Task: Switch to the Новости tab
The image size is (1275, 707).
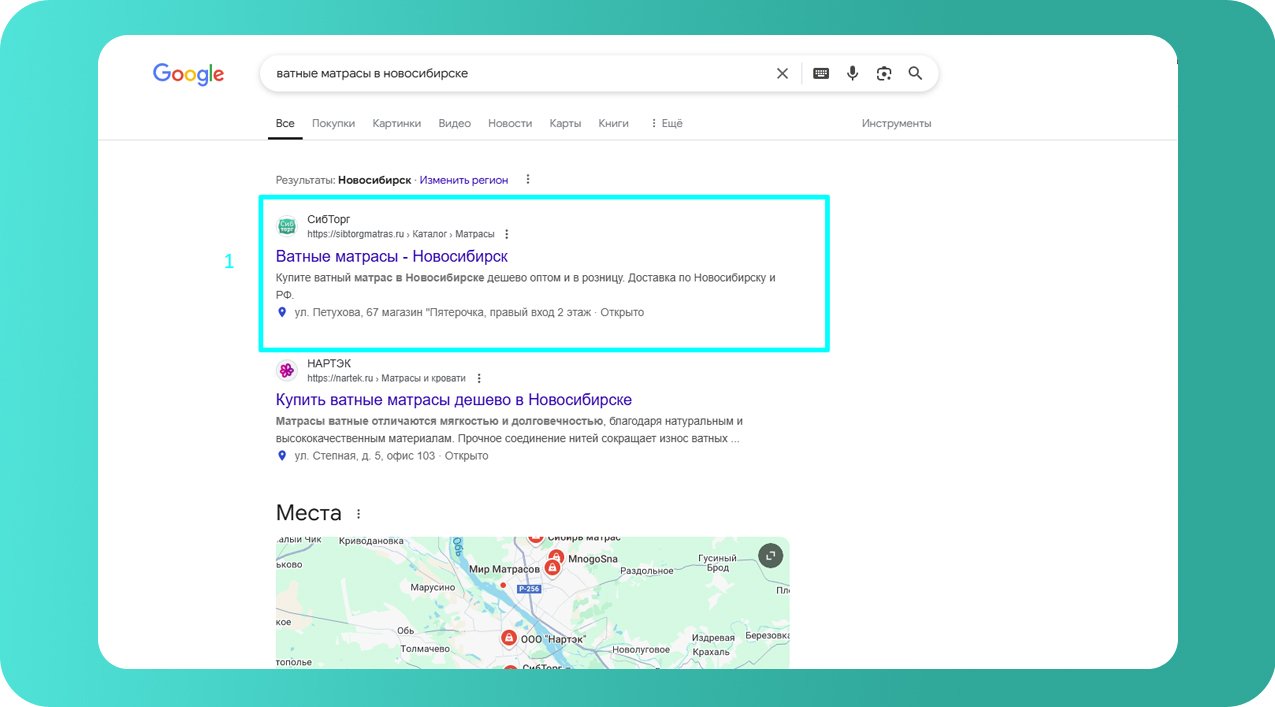Action: (x=510, y=124)
